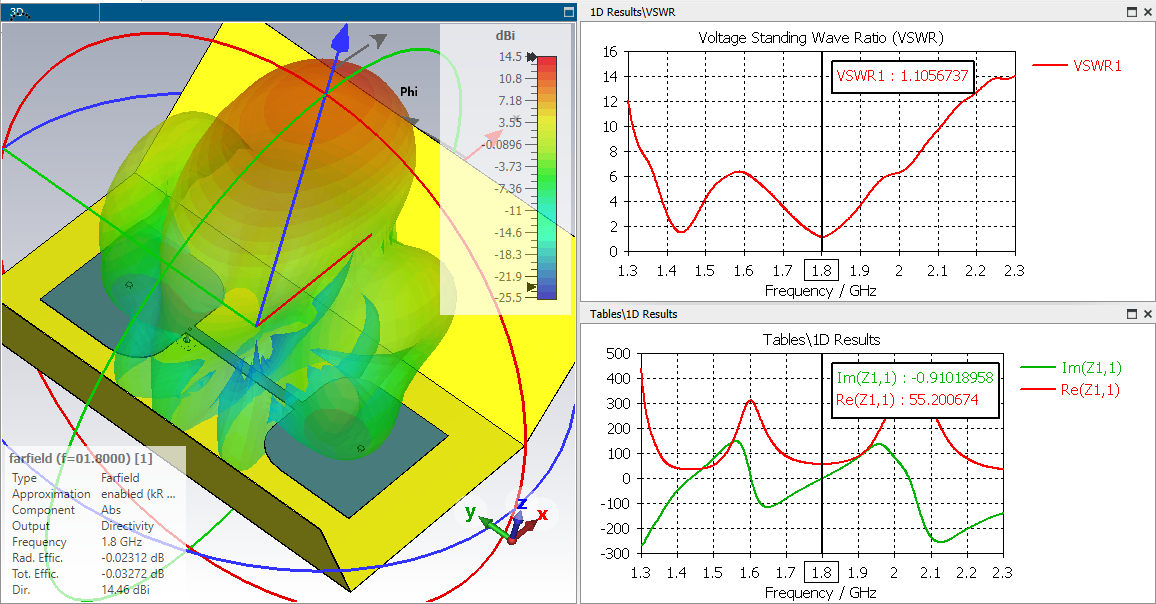Click the VSWR1 marker value readout box
The height and width of the screenshot is (604, 1156).
pyautogui.click(x=902, y=76)
